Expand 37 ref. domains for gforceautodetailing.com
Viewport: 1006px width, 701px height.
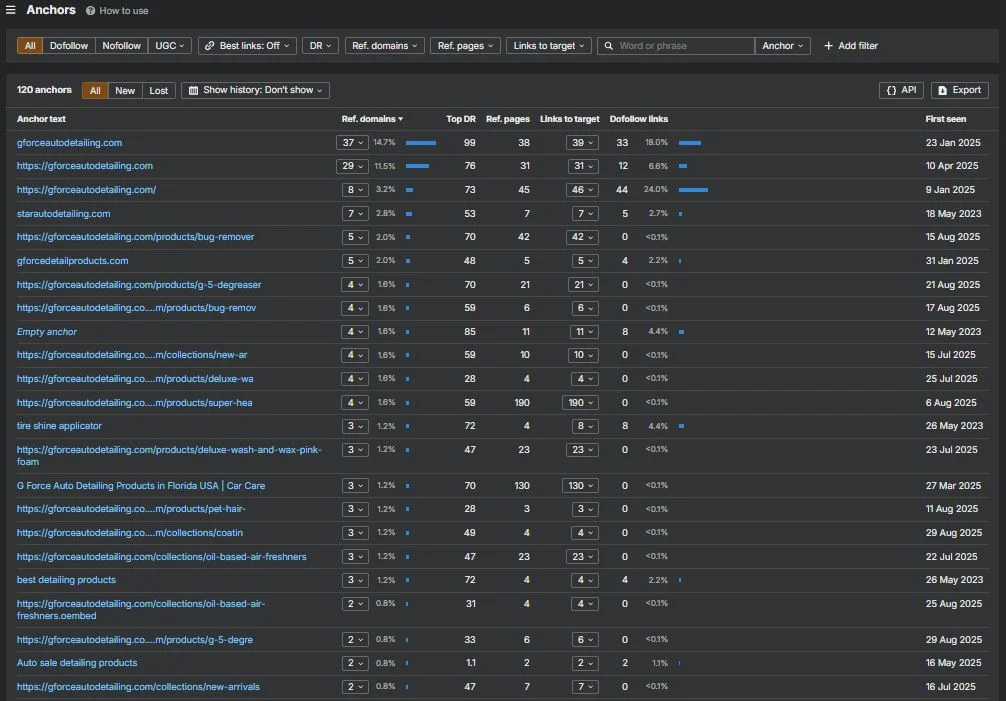352,142
